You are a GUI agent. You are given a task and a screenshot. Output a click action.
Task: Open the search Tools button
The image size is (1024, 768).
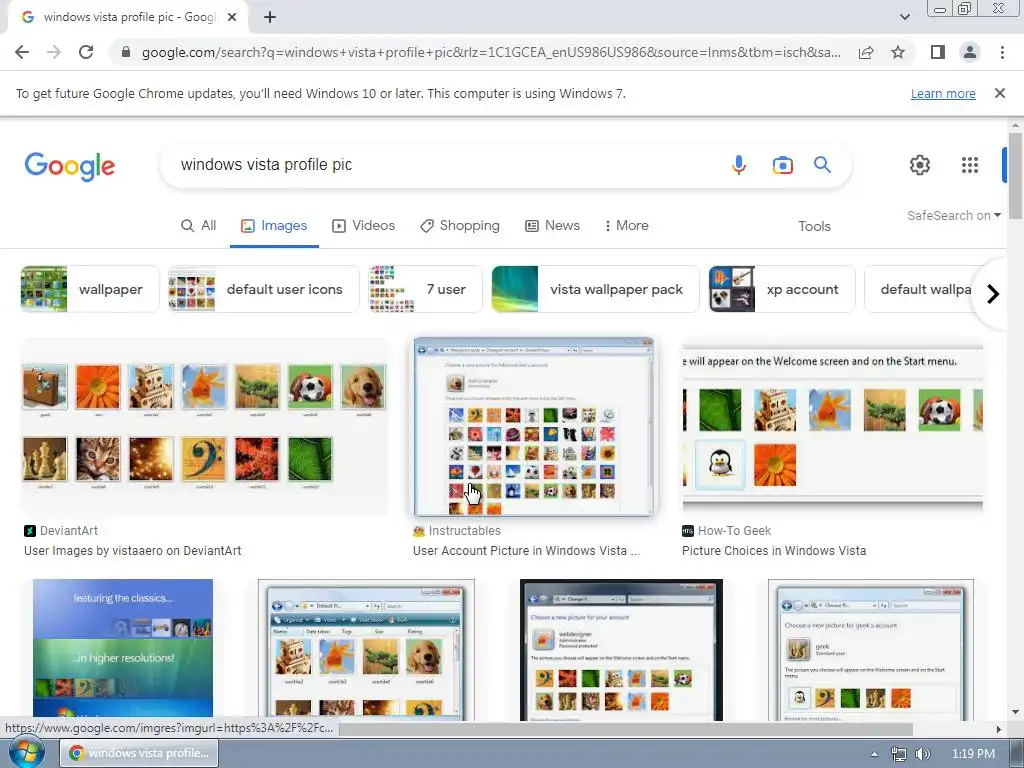click(814, 227)
